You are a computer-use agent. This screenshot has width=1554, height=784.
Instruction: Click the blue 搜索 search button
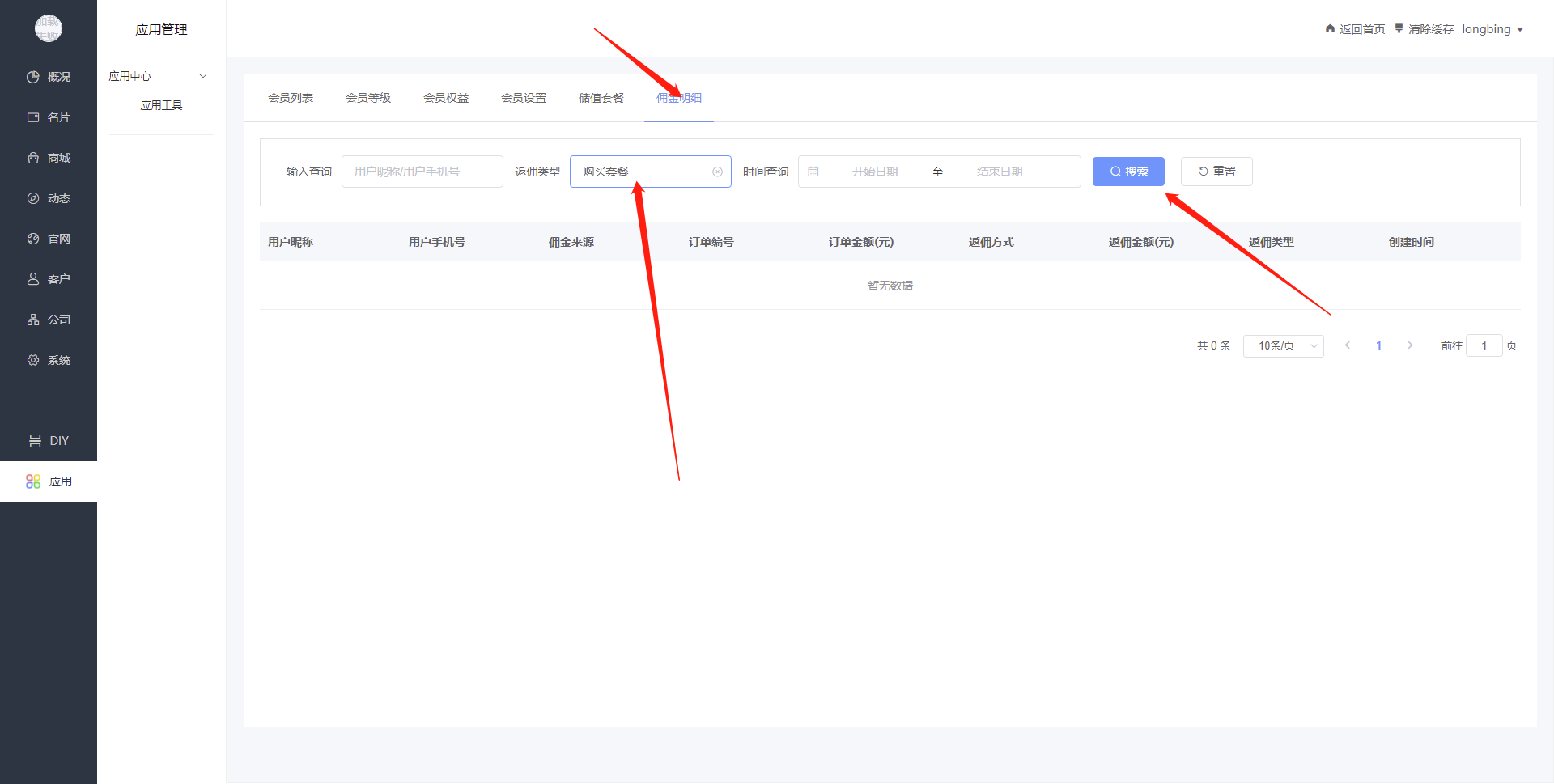(x=1128, y=172)
